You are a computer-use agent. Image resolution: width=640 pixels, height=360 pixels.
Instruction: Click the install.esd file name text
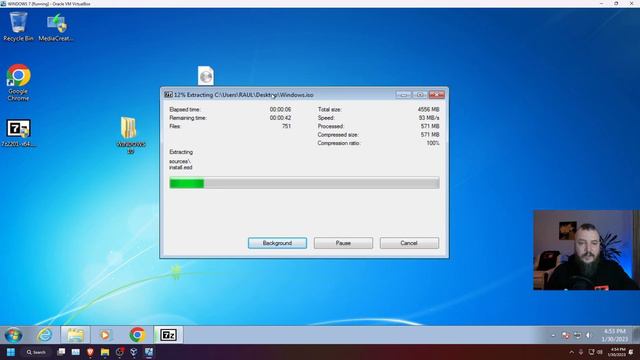(x=181, y=167)
